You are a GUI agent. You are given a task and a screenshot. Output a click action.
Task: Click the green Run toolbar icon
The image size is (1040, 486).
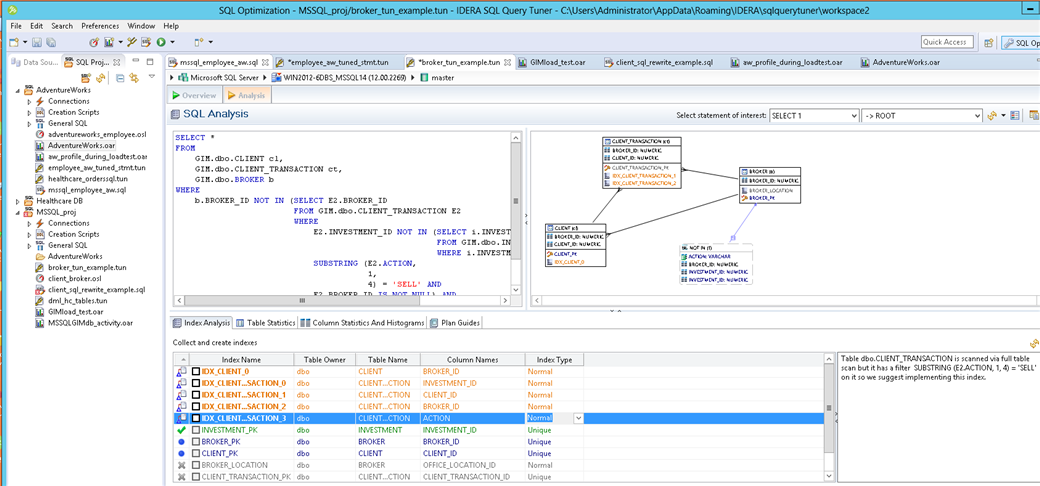[161, 42]
